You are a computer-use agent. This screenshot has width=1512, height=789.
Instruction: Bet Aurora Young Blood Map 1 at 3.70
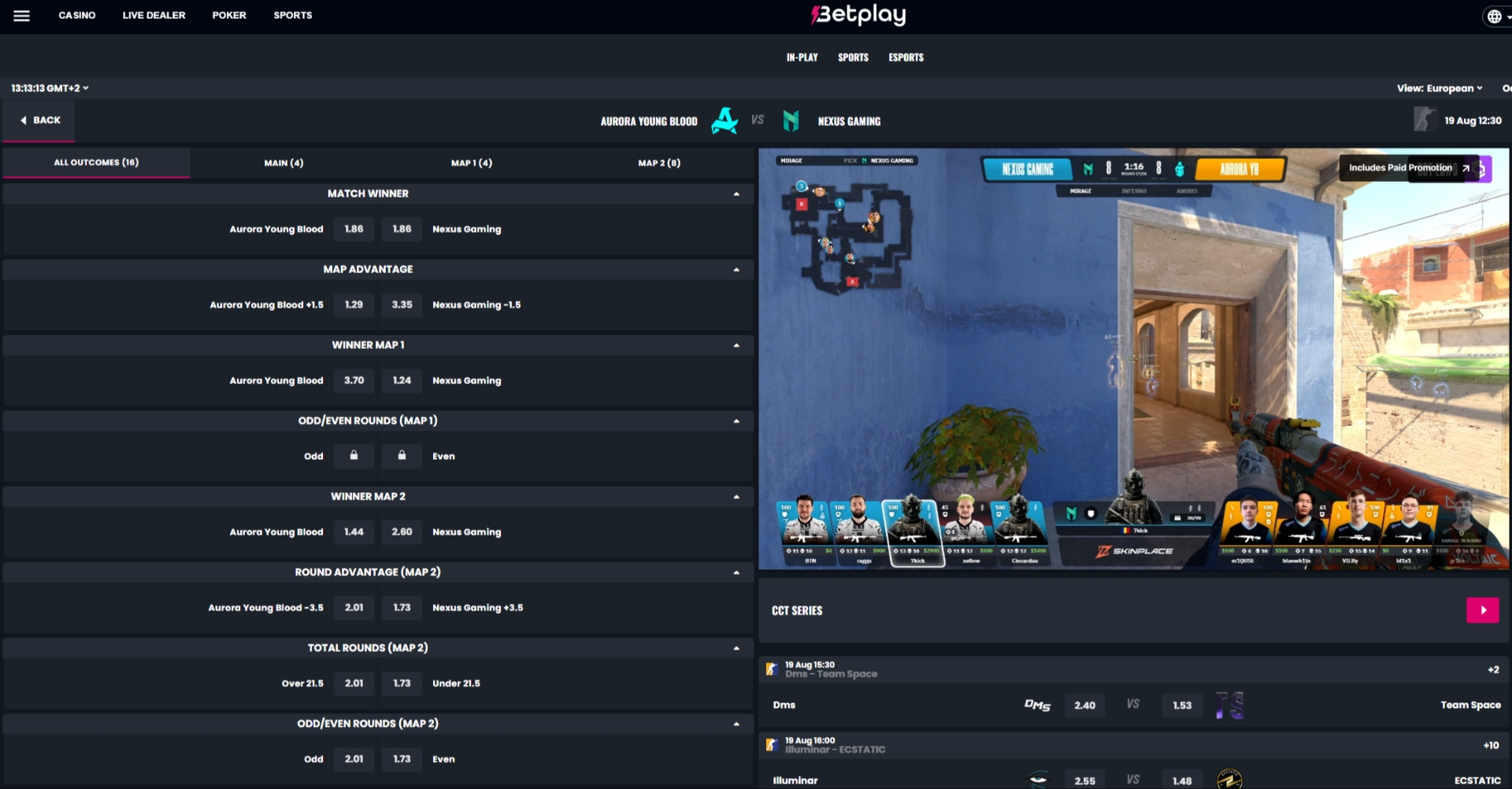tap(354, 380)
